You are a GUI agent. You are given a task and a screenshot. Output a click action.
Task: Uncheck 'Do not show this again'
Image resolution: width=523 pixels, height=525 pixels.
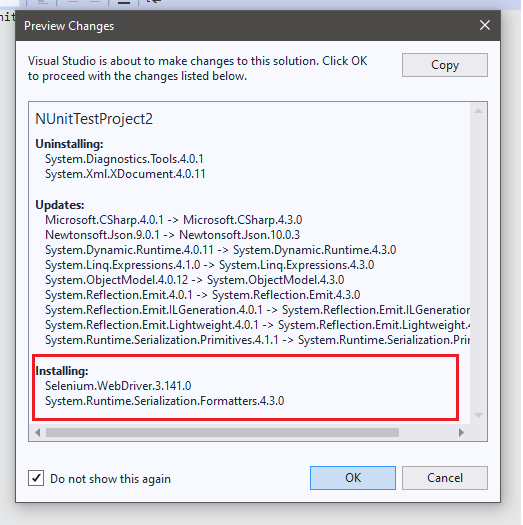pyautogui.click(x=36, y=478)
